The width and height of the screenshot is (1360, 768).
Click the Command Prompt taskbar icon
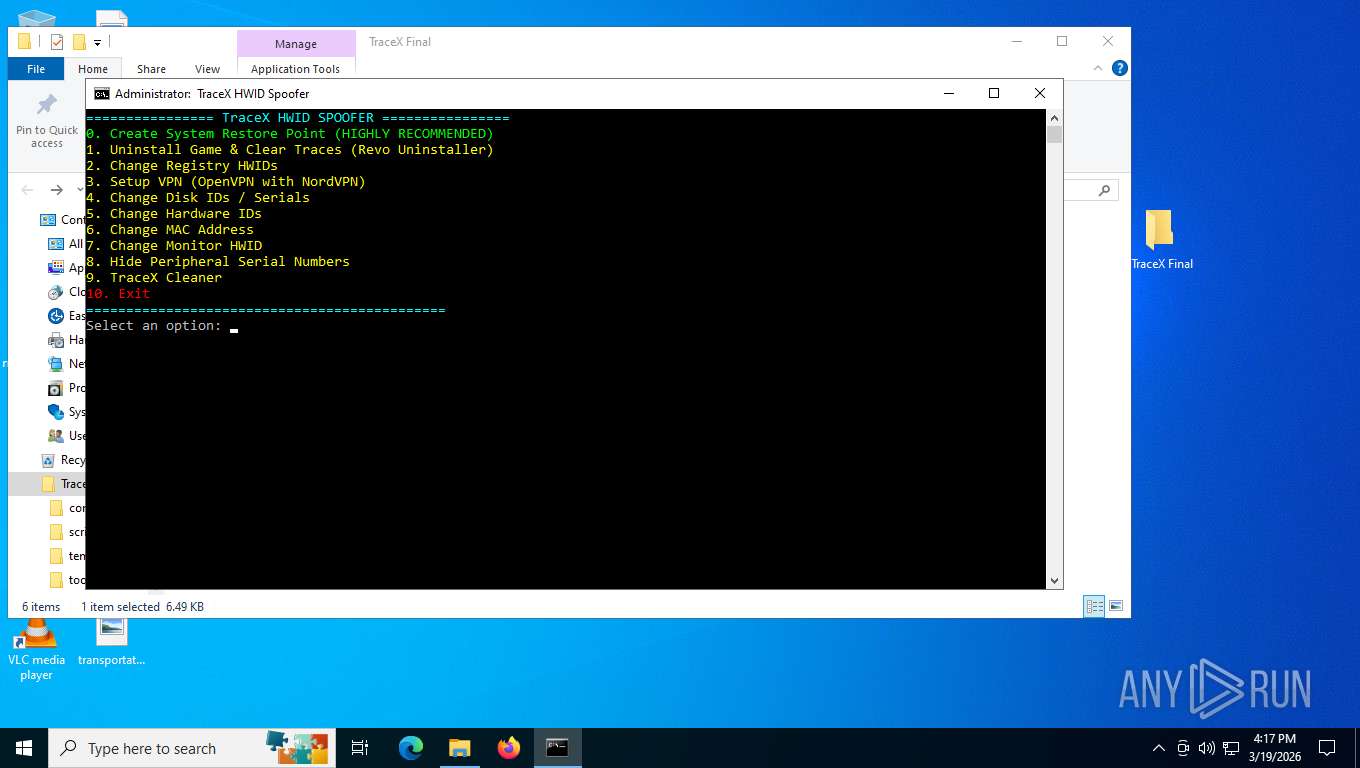tap(557, 748)
